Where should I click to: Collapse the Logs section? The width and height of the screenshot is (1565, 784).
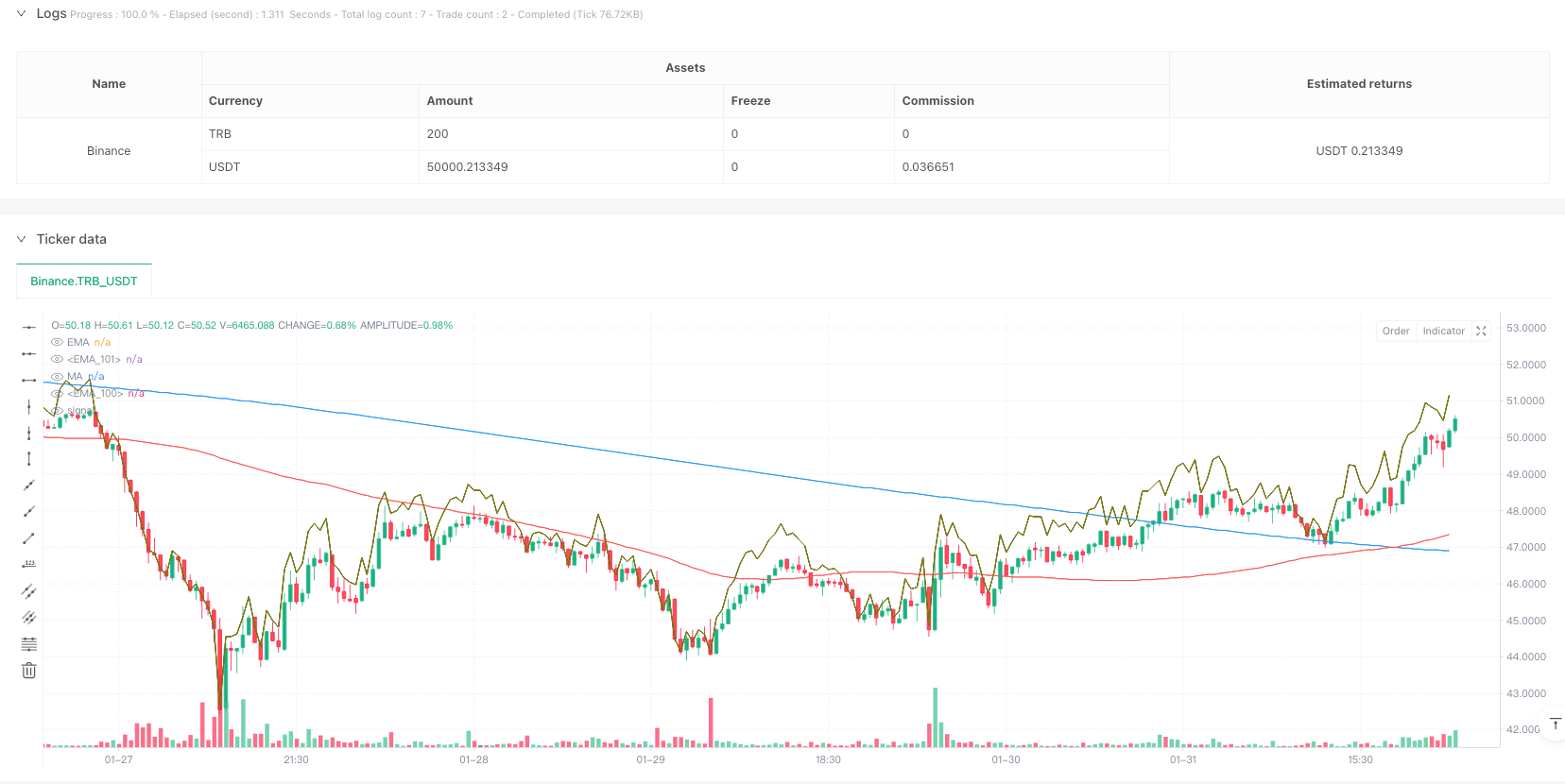click(x=21, y=14)
